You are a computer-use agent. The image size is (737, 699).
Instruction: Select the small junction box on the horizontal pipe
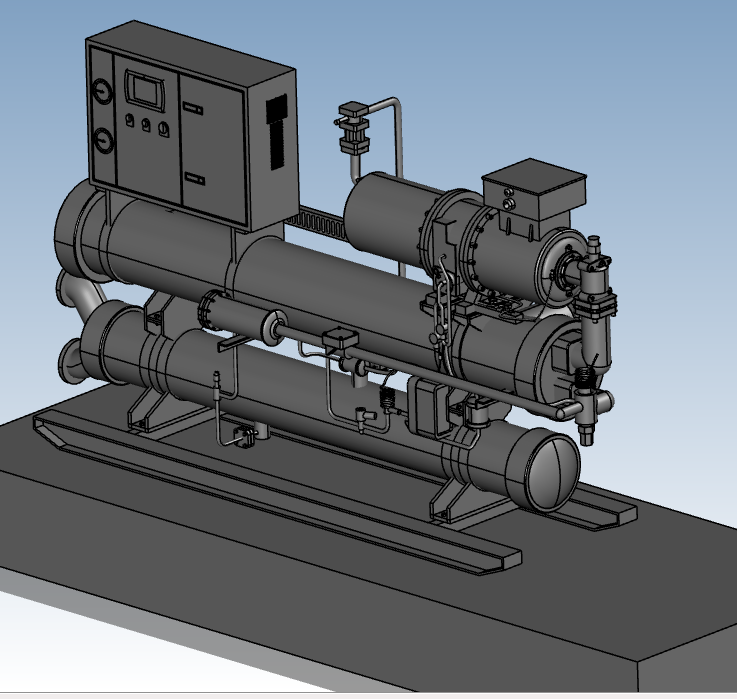[340, 338]
